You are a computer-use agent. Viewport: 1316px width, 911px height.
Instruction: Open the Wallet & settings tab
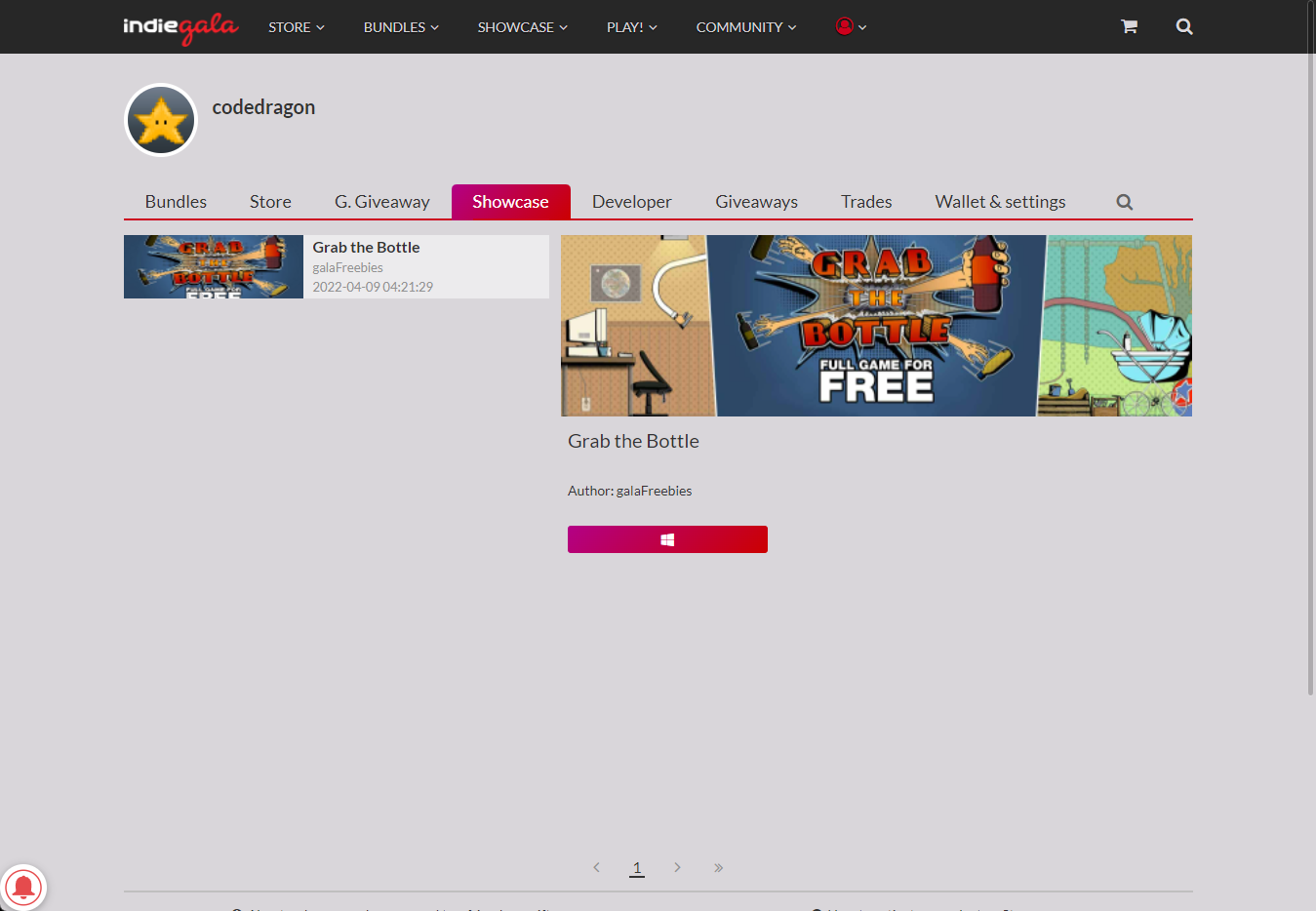point(1000,202)
